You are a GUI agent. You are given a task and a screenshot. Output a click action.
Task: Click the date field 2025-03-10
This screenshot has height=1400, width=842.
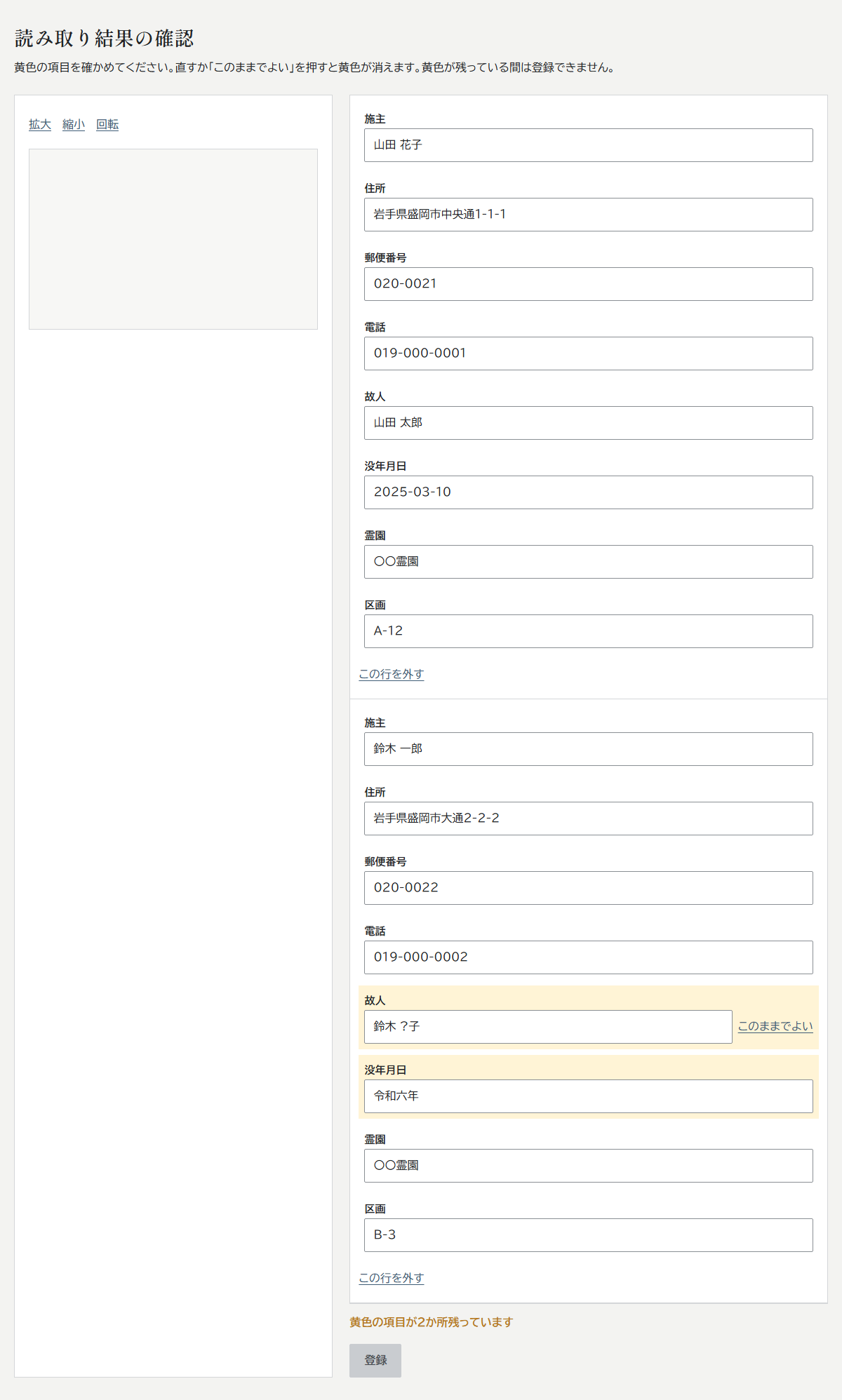[x=588, y=492]
